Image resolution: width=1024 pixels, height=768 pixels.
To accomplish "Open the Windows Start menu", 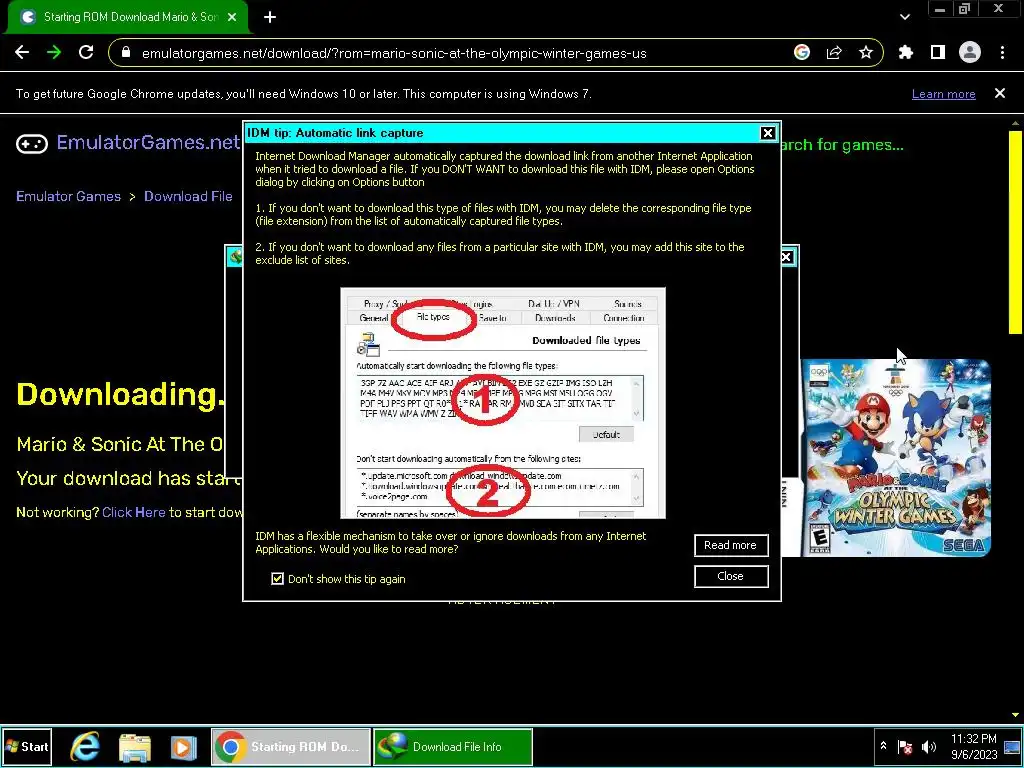I will click(x=27, y=746).
